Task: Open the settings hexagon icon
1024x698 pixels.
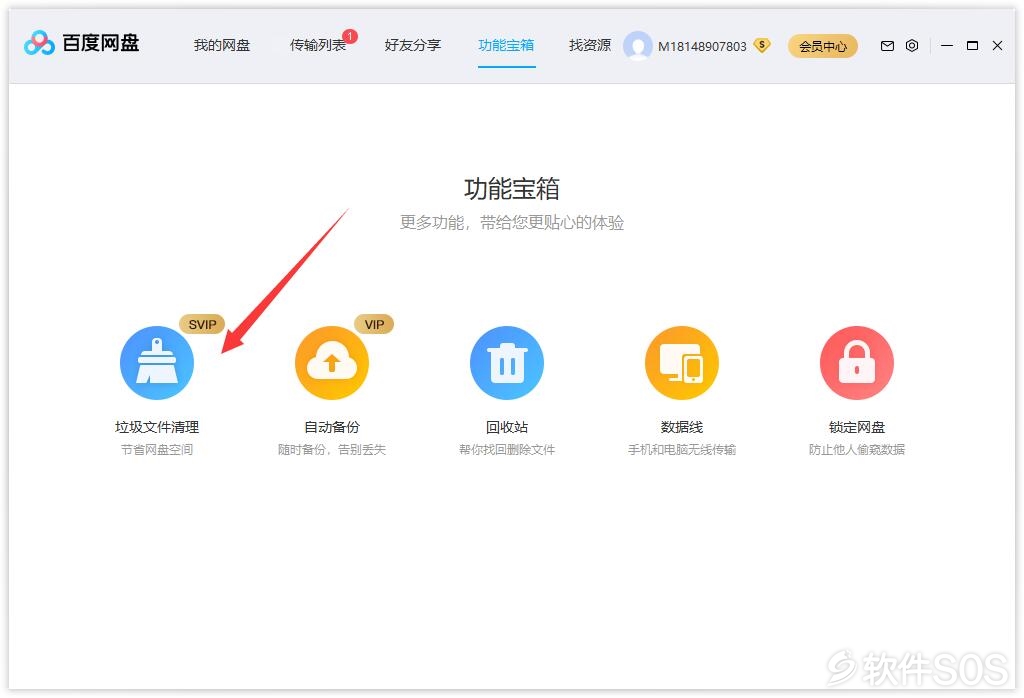Action: coord(912,46)
